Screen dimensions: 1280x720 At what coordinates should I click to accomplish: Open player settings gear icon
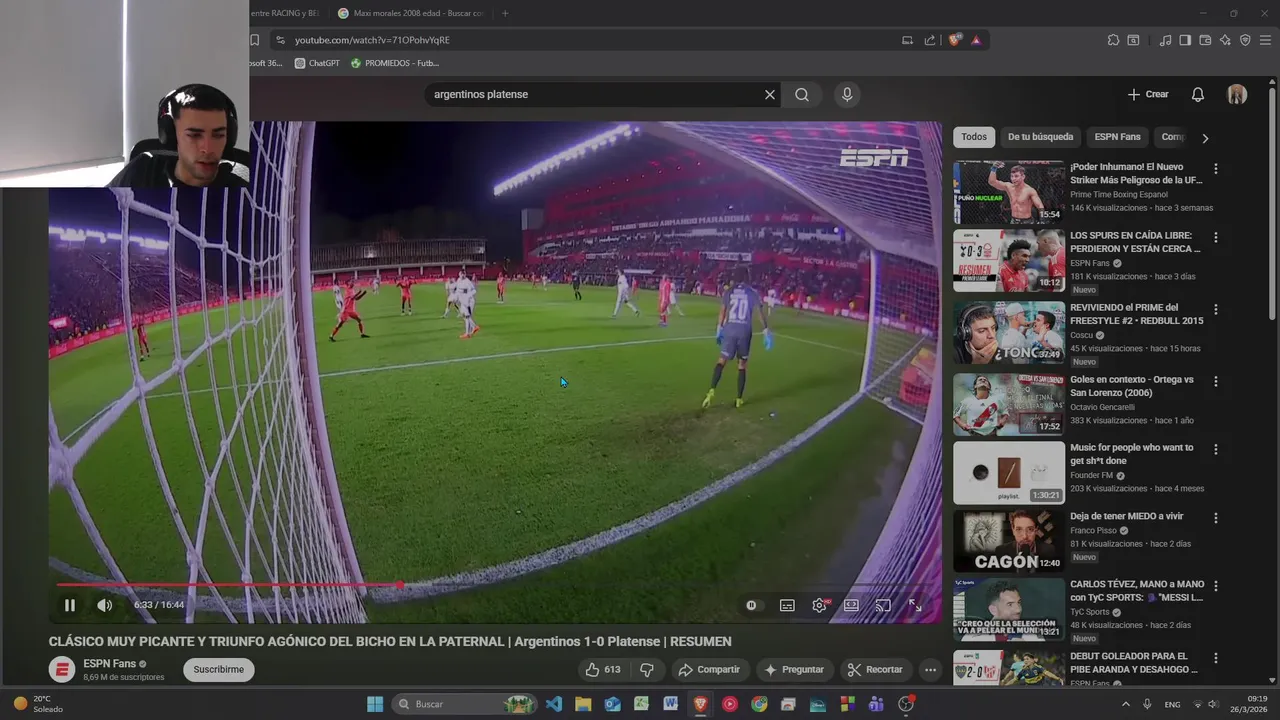[x=820, y=605]
